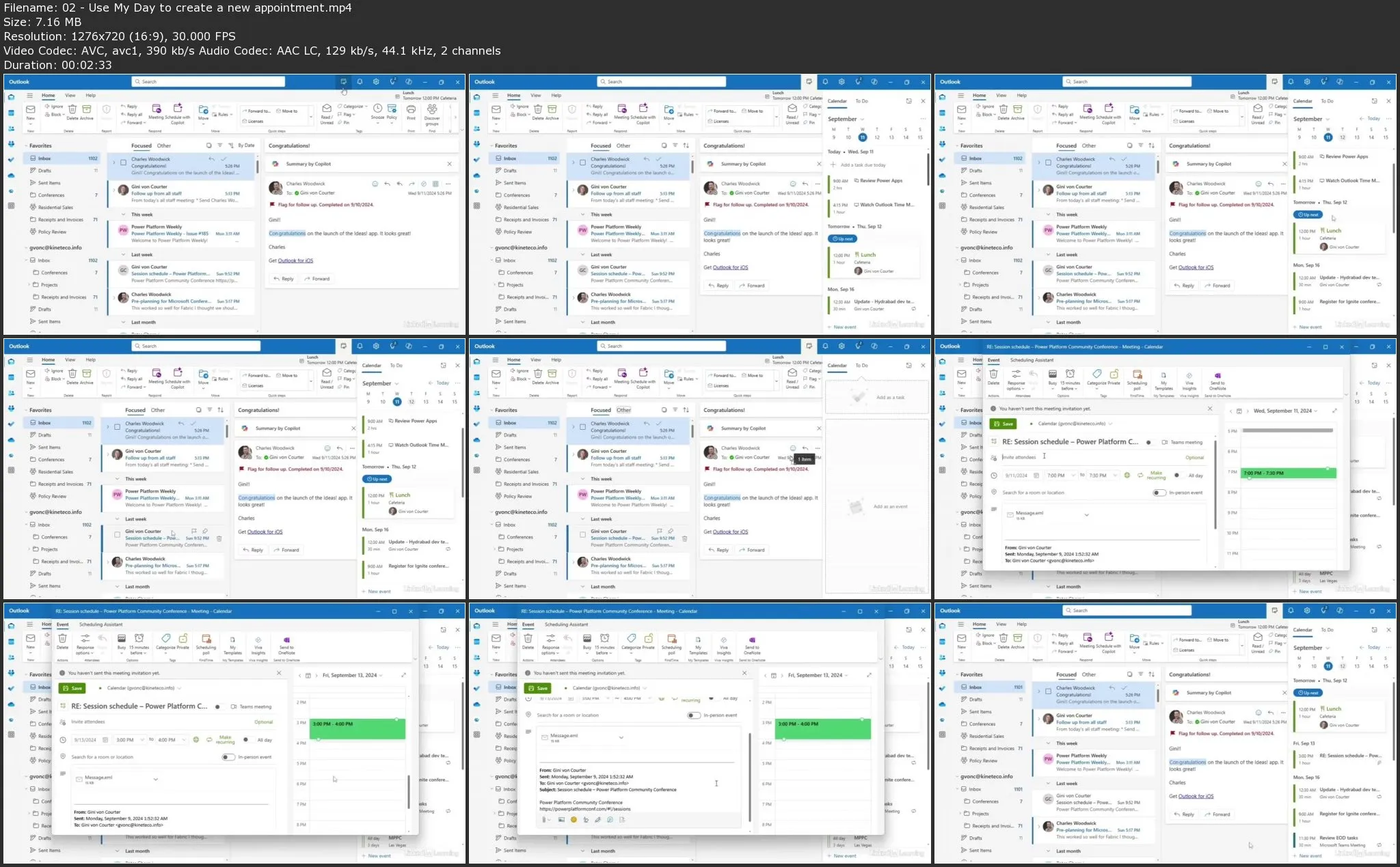Toggle In-person event in form showing powerplatformconf link

694,715
